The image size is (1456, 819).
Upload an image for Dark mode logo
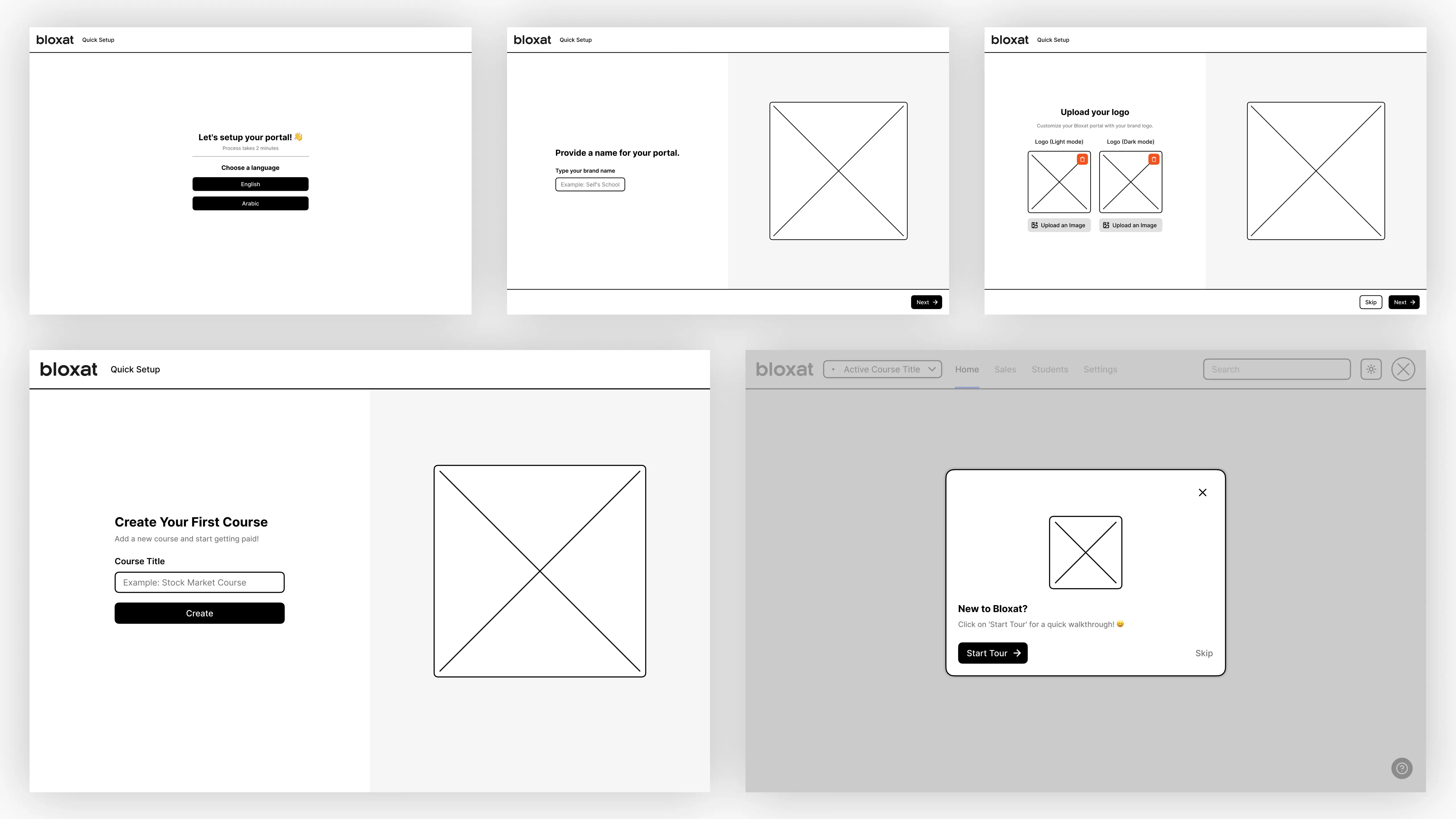click(1130, 225)
